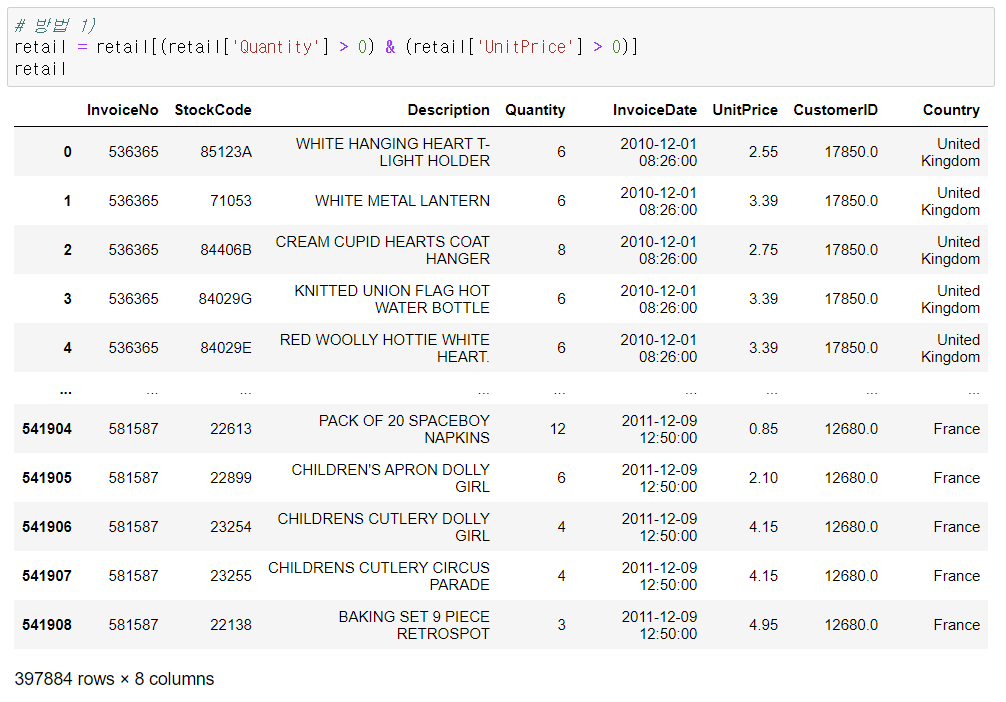Select the UnitPrice column header
The width and height of the screenshot is (1006, 702).
point(745,110)
